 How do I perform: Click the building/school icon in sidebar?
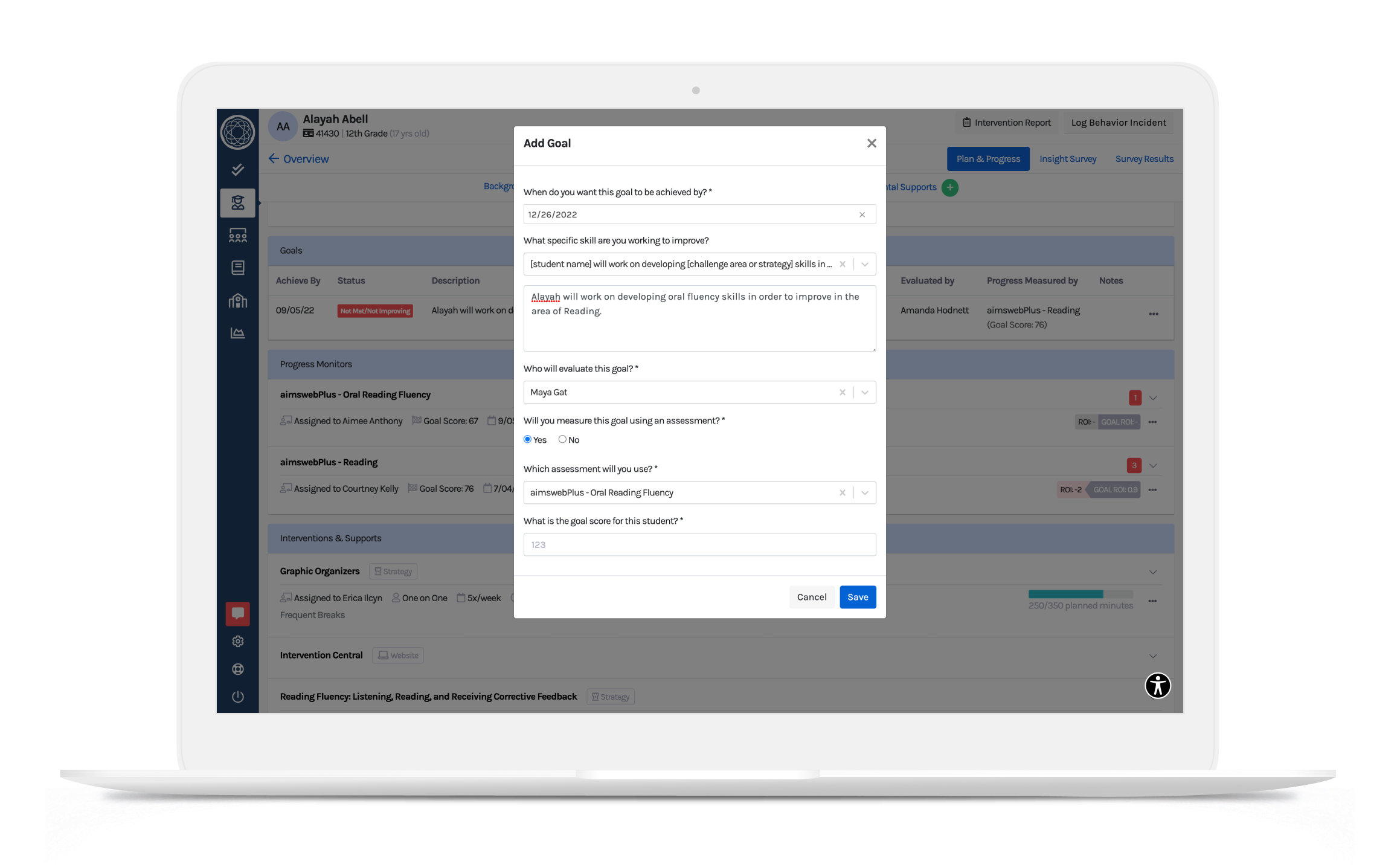[x=238, y=301]
